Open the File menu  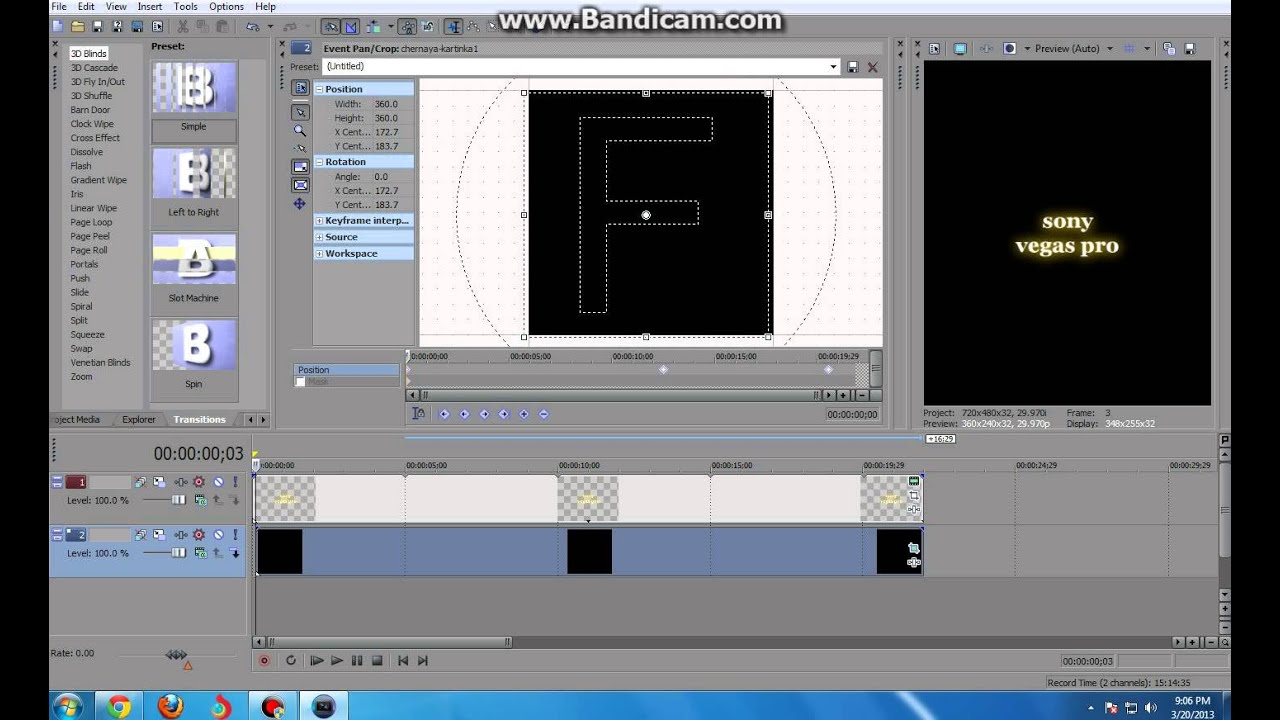point(59,7)
